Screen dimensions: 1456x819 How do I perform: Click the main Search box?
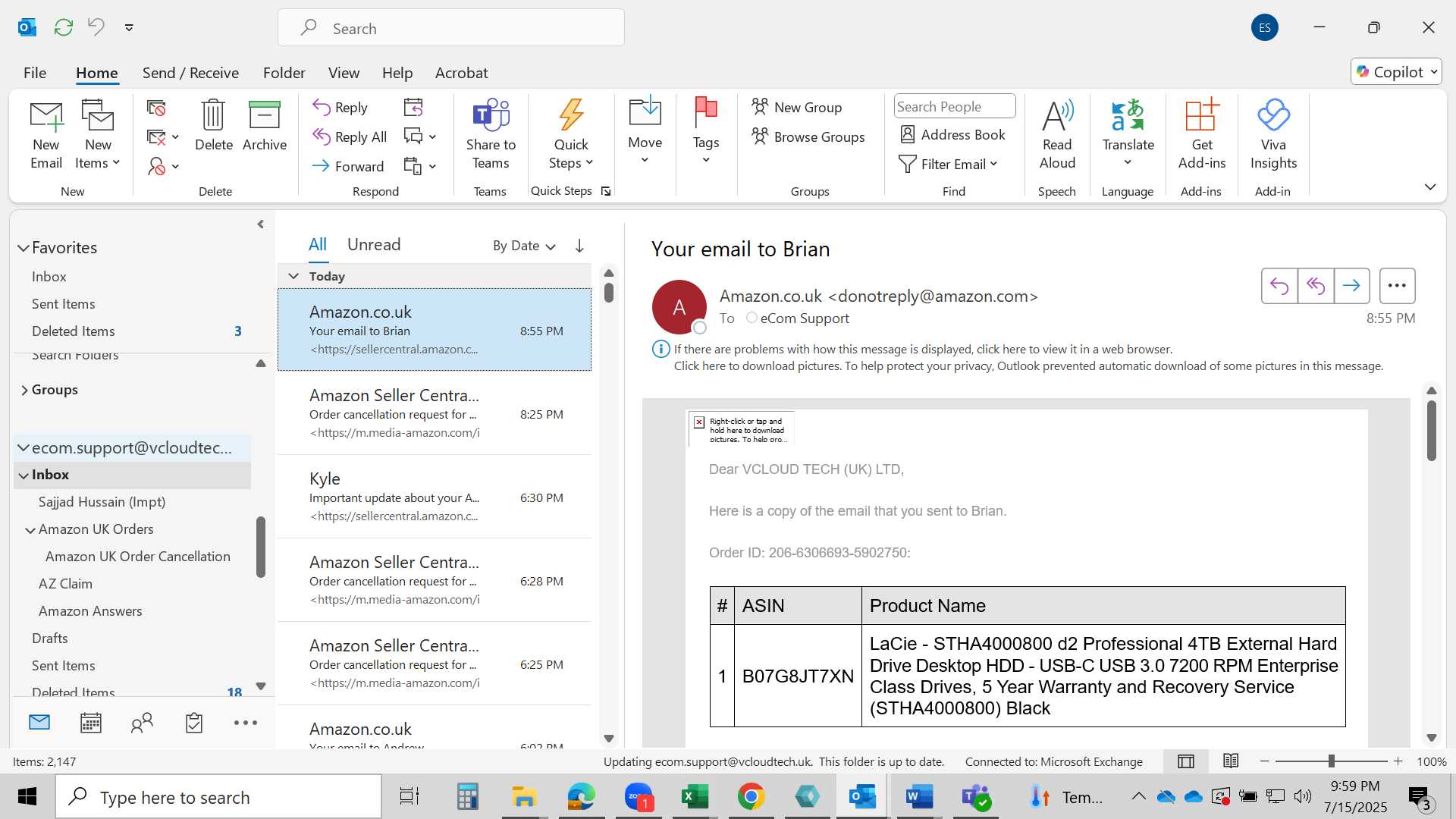click(x=451, y=28)
